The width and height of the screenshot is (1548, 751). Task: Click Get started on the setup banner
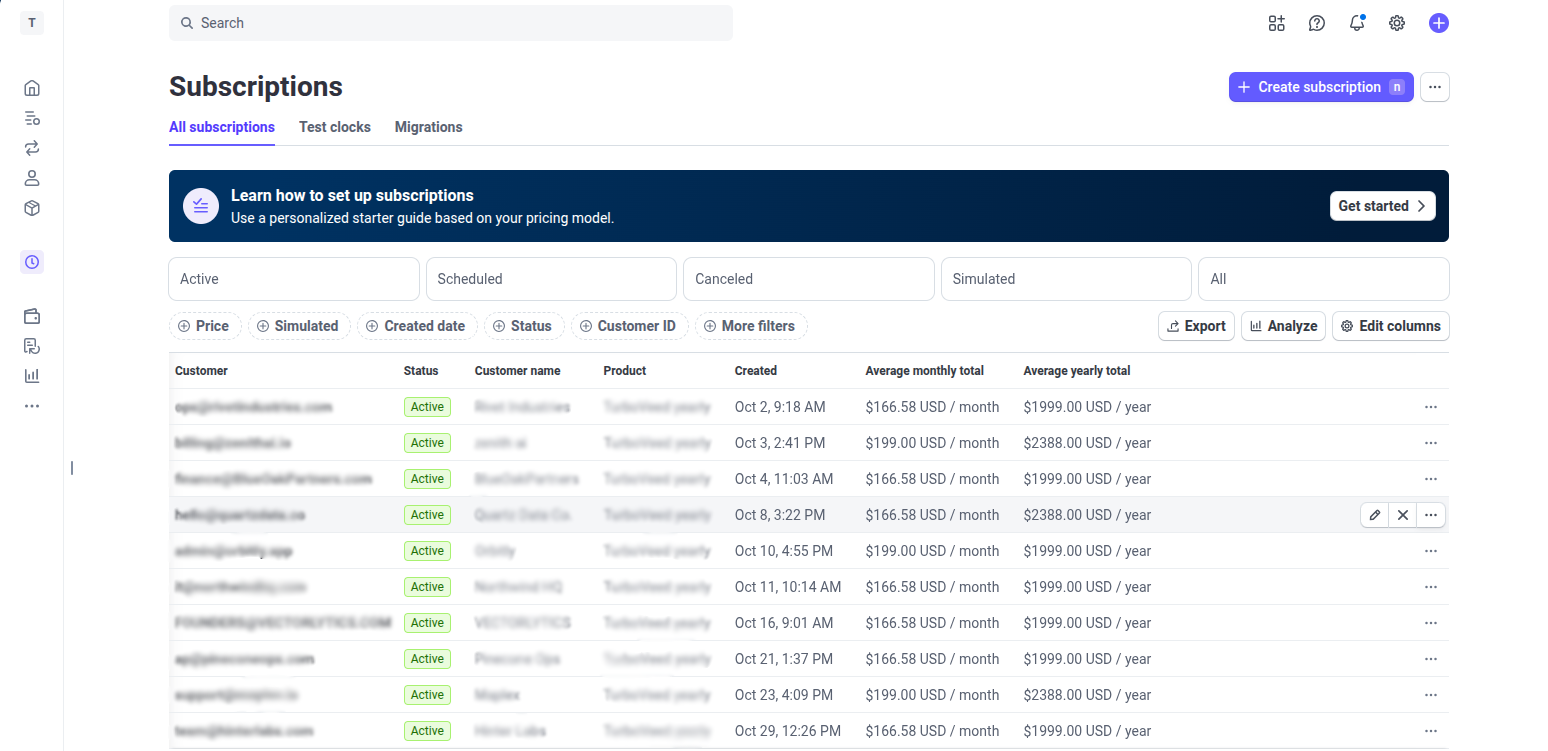point(1382,206)
